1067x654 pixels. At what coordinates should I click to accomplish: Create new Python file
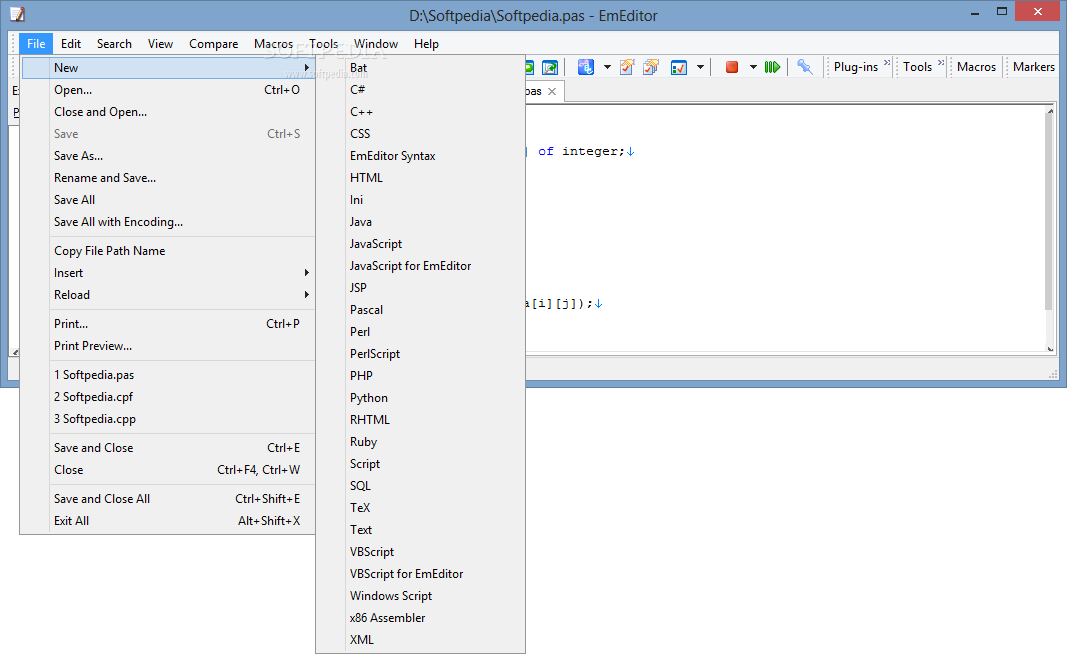pos(421,397)
